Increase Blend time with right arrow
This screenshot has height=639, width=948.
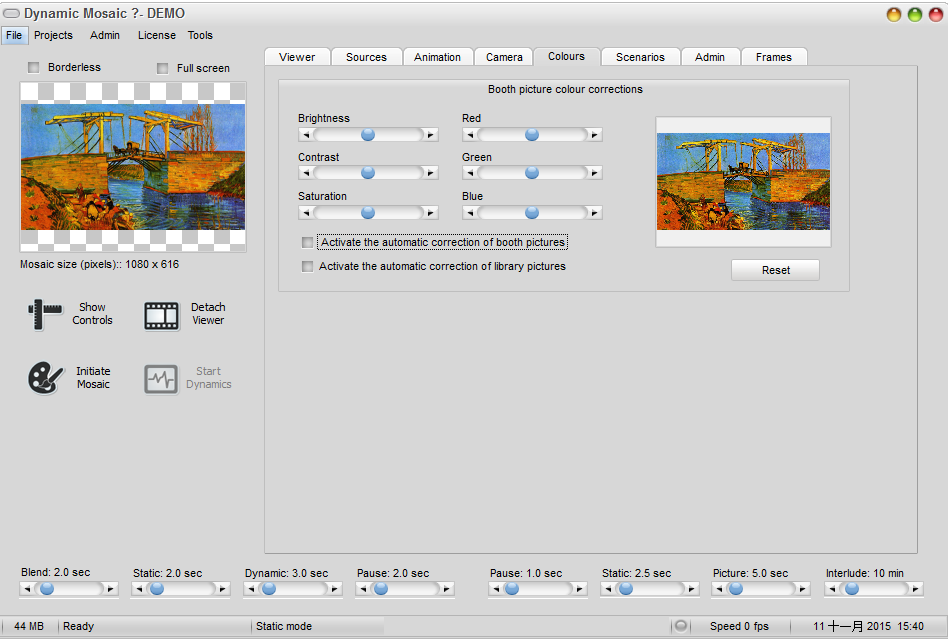(x=110, y=589)
